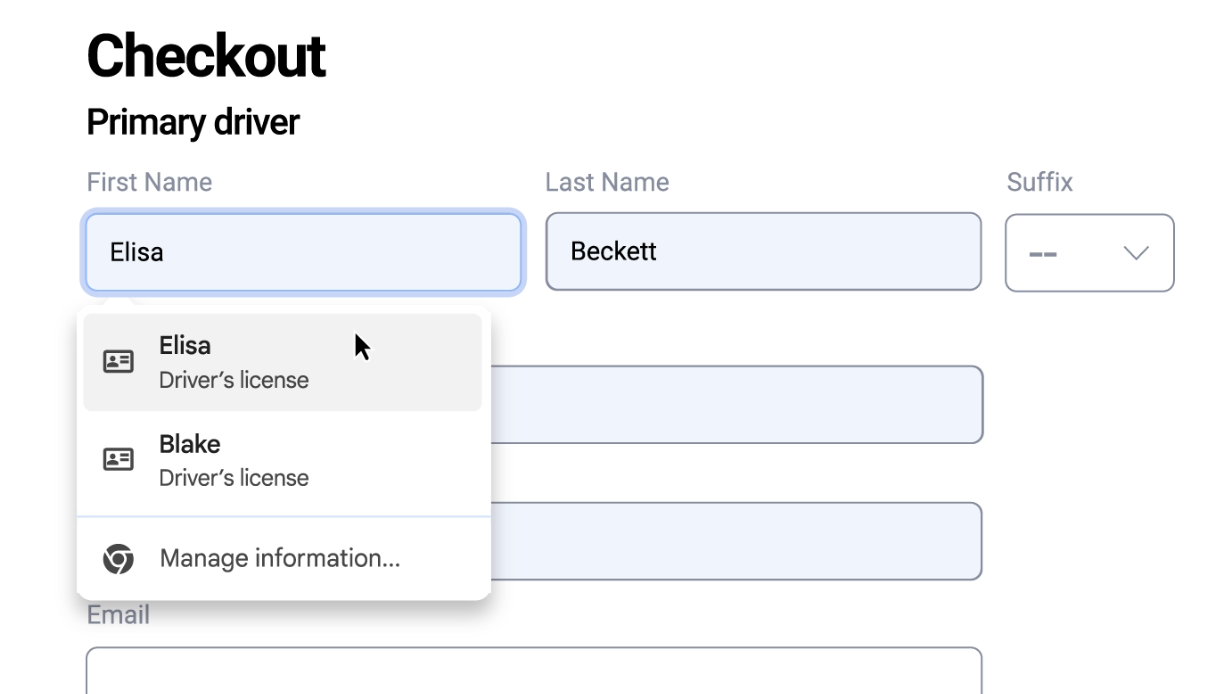Screen dimensions: 1207x694
Task: Click the First Name label
Action: click(149, 182)
